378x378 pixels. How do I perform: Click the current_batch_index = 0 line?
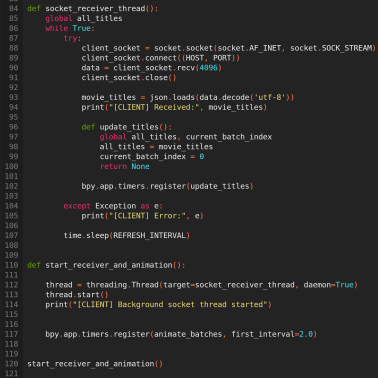coord(152,157)
